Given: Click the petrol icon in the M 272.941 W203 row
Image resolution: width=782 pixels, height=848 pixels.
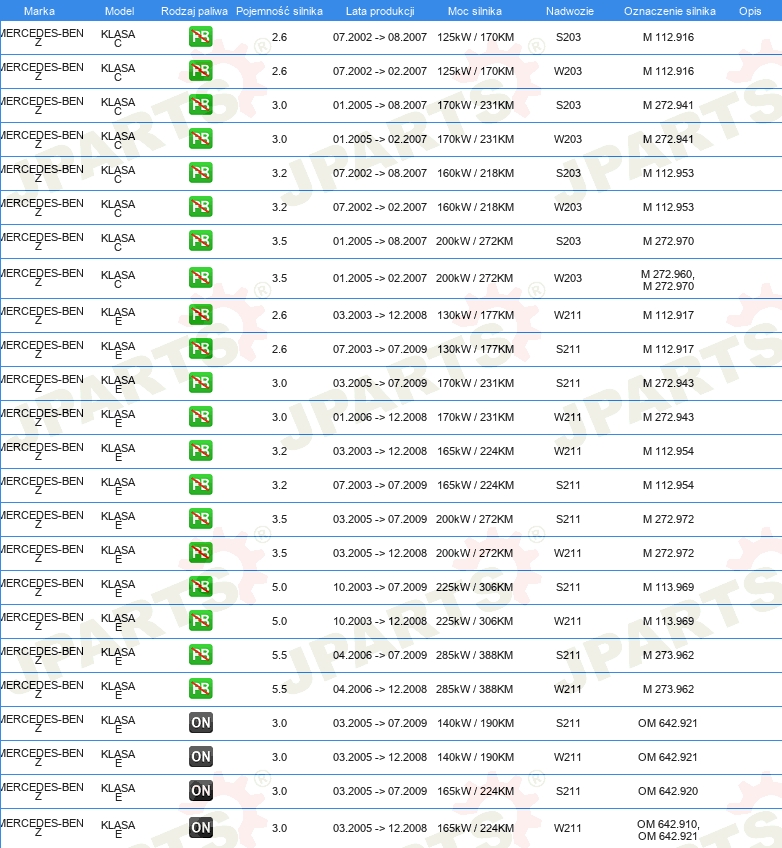Looking at the screenshot, I should pos(201,139).
